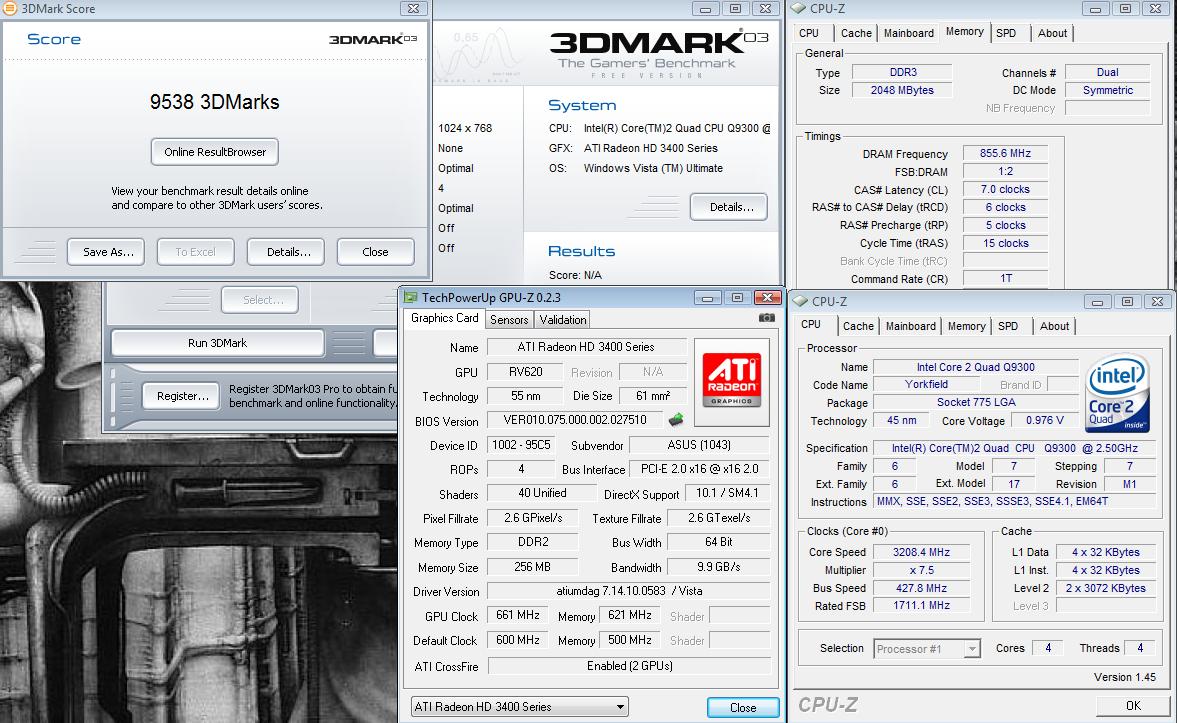1177x723 pixels.
Task: Click the BIOS Version field in GPU-Z
Action: coord(575,420)
